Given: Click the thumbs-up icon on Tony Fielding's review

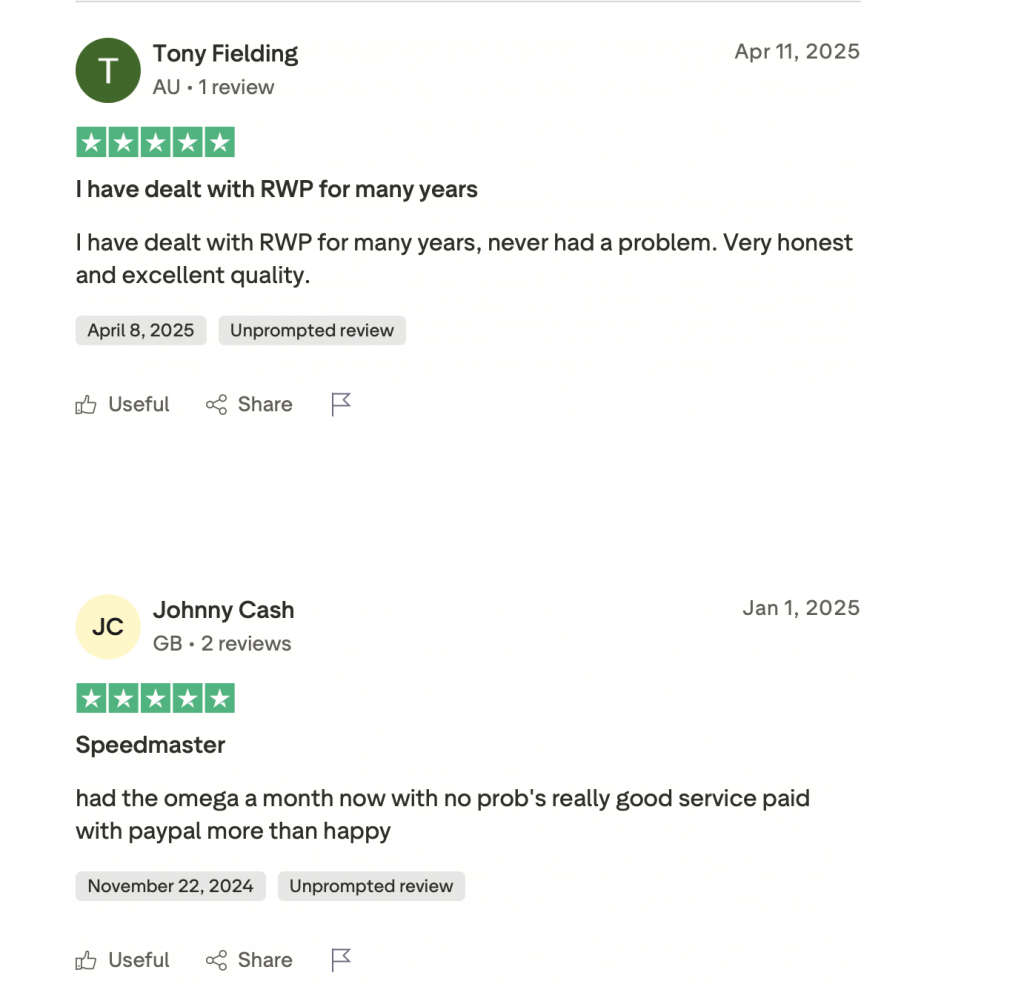Looking at the screenshot, I should point(87,405).
